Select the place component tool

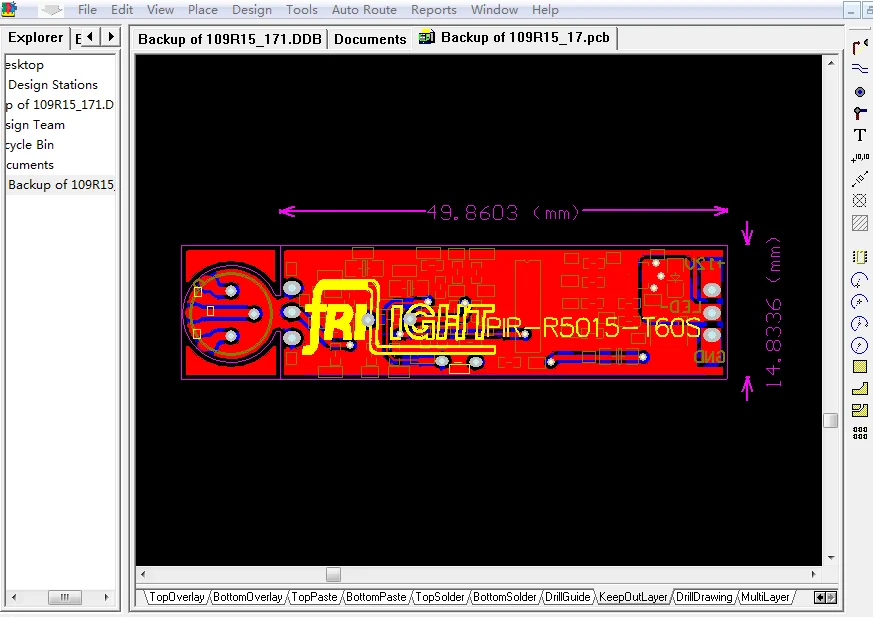pos(860,257)
